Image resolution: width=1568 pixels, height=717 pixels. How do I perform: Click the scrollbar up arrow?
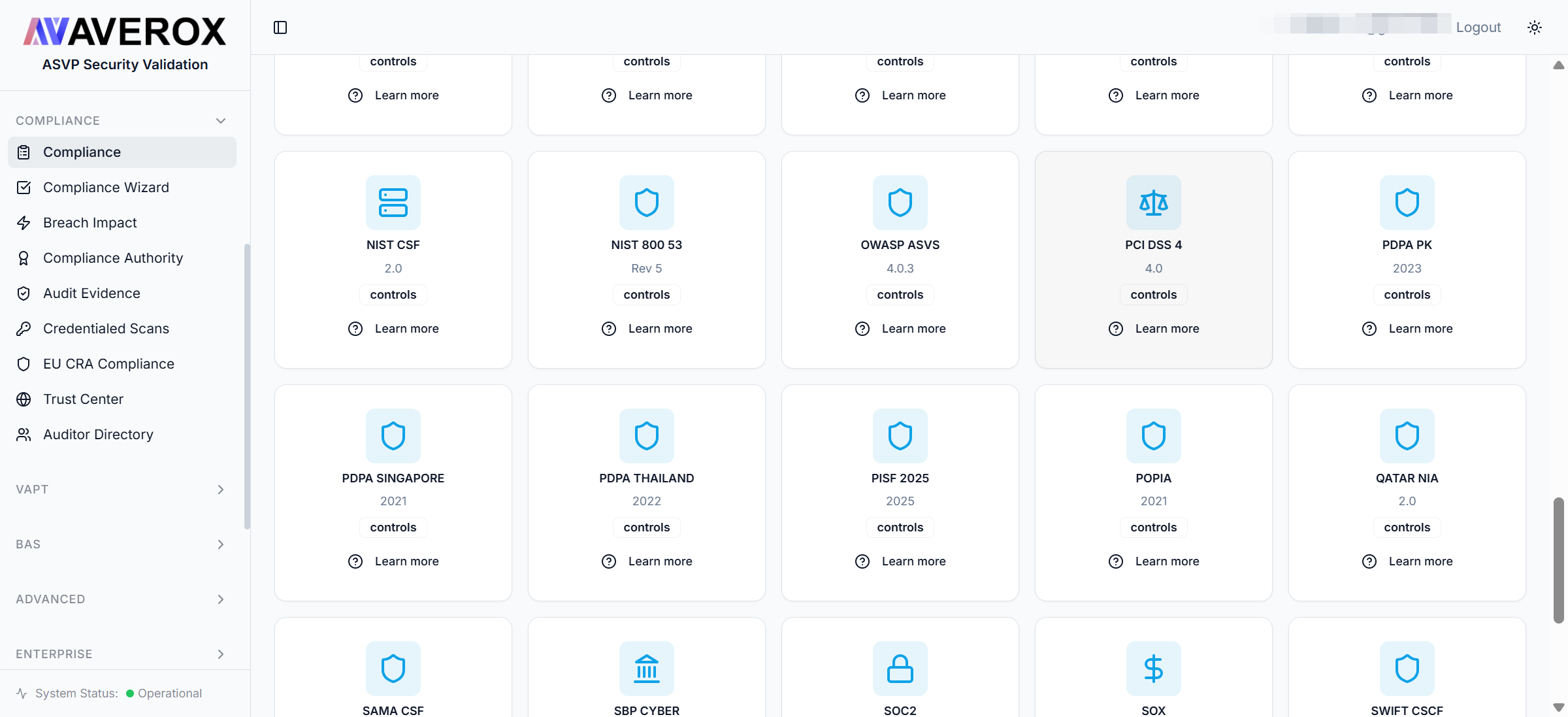tap(1559, 65)
